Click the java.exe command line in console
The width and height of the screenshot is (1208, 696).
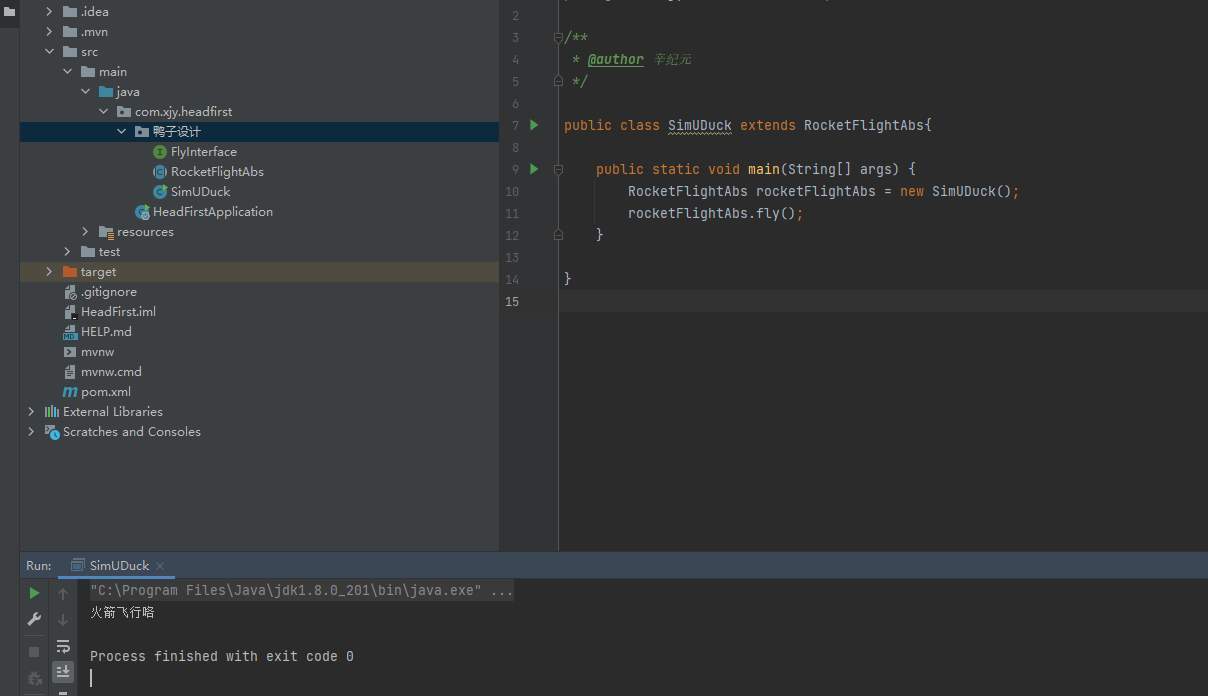(x=302, y=591)
